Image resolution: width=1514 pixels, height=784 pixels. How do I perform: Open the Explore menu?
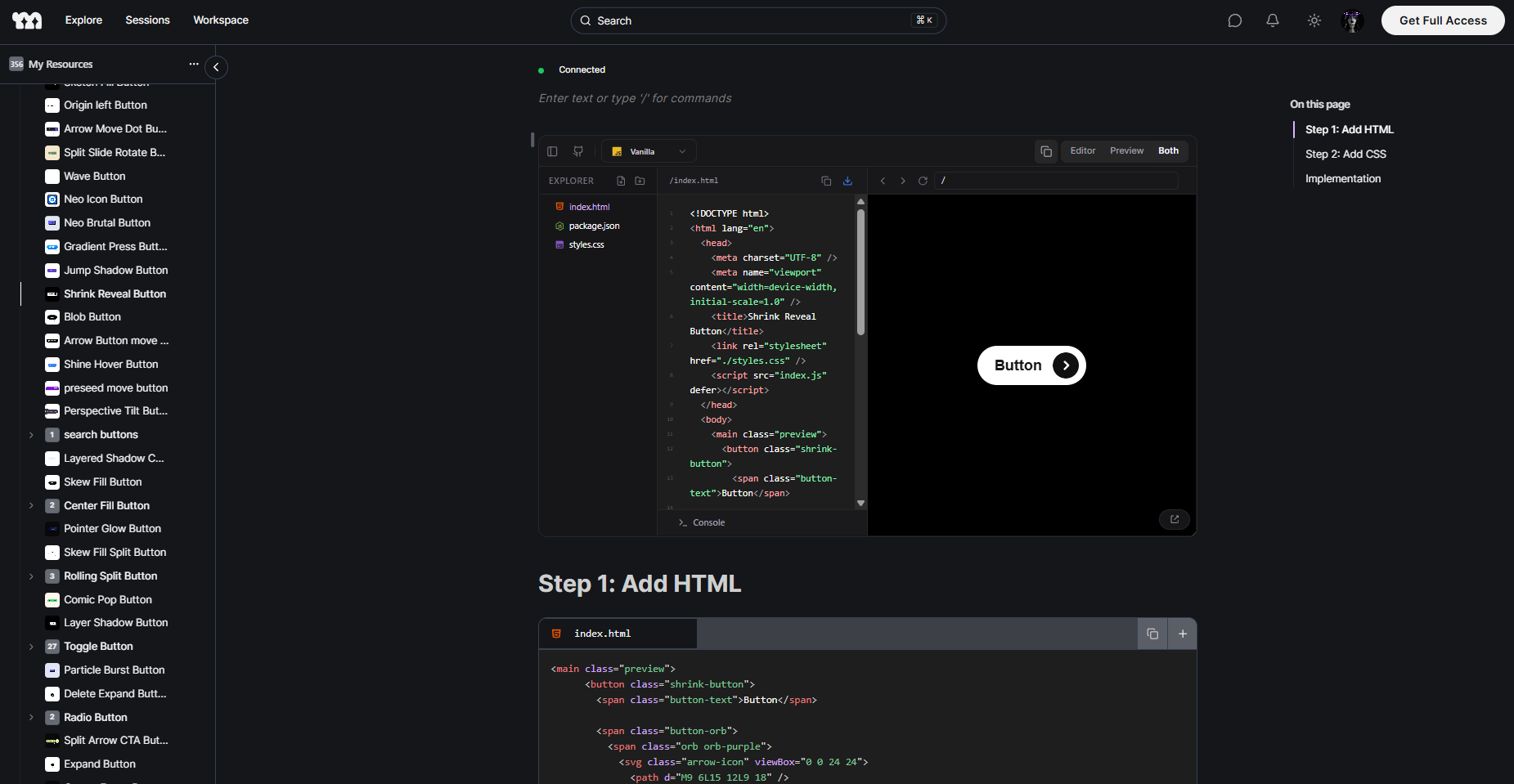(x=83, y=20)
